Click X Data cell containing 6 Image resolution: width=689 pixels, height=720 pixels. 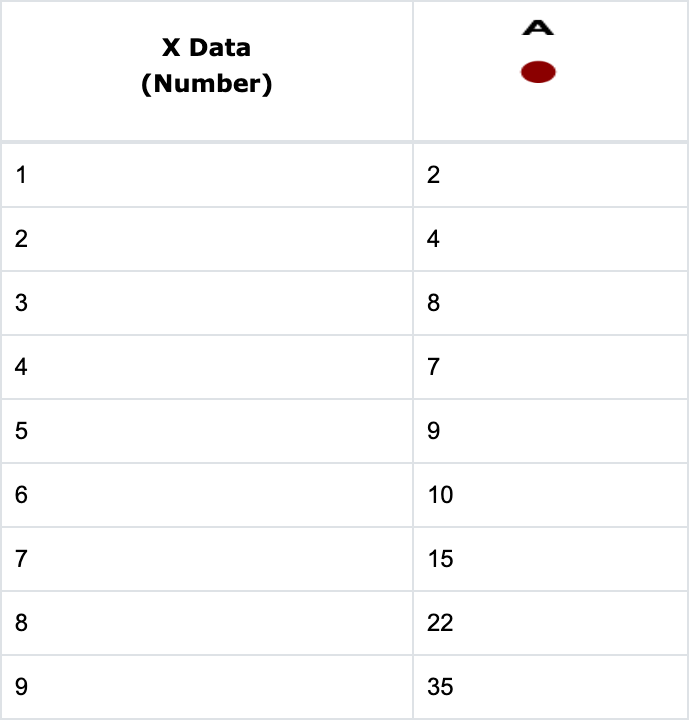click(206, 495)
